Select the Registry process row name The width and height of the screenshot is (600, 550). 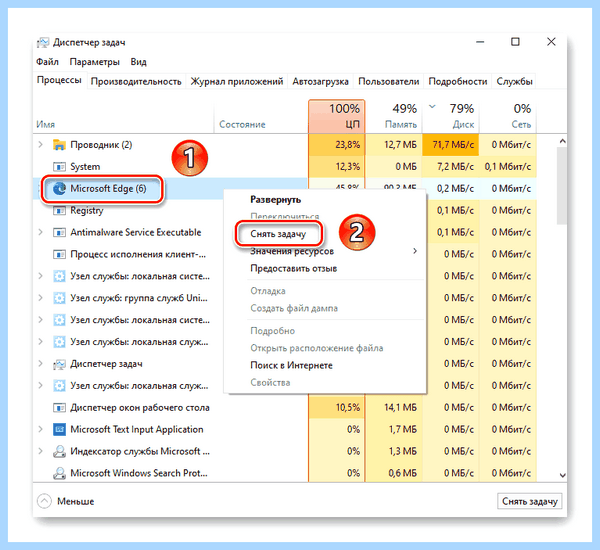pos(87,211)
